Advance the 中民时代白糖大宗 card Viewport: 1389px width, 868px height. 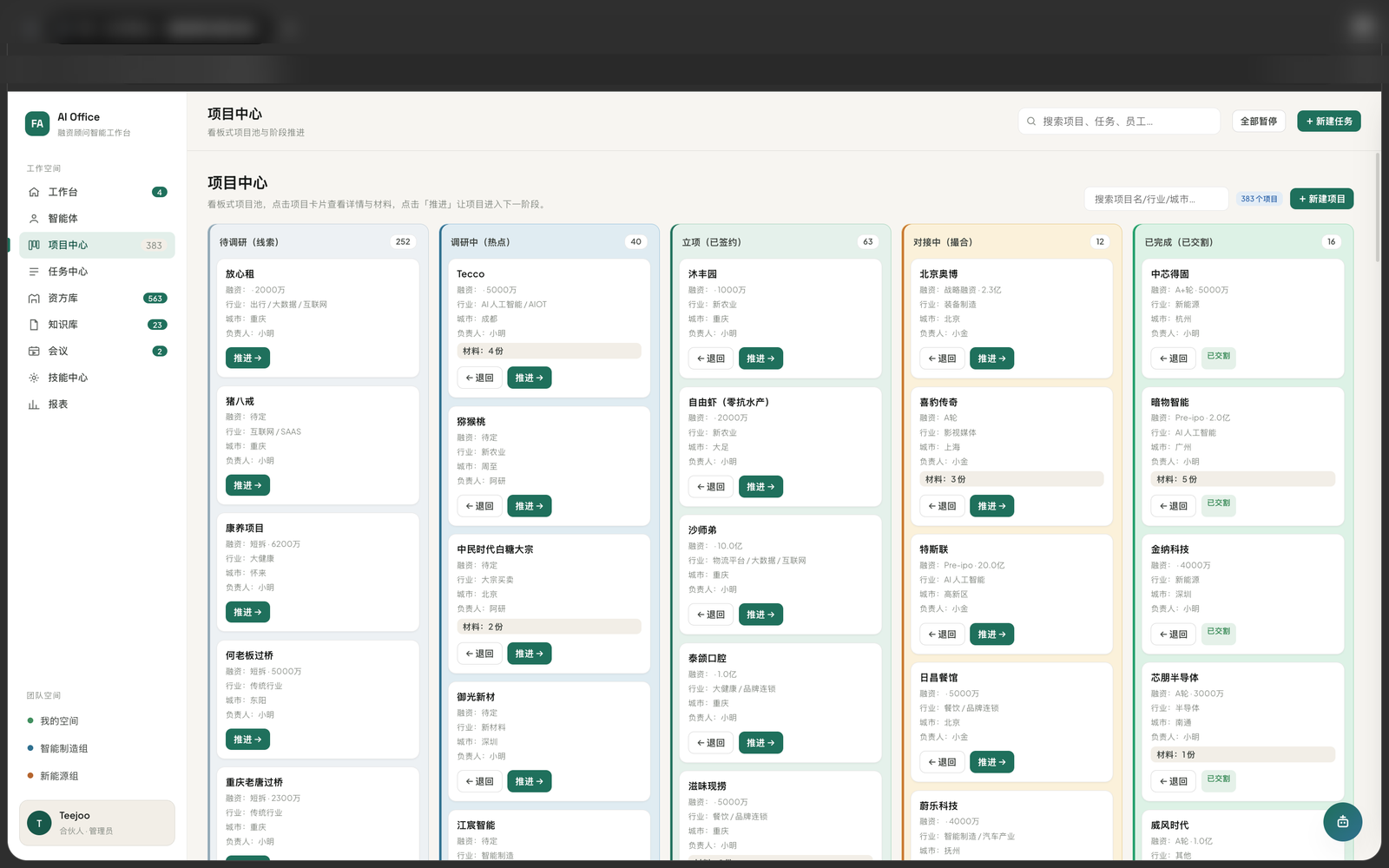pyautogui.click(x=530, y=654)
